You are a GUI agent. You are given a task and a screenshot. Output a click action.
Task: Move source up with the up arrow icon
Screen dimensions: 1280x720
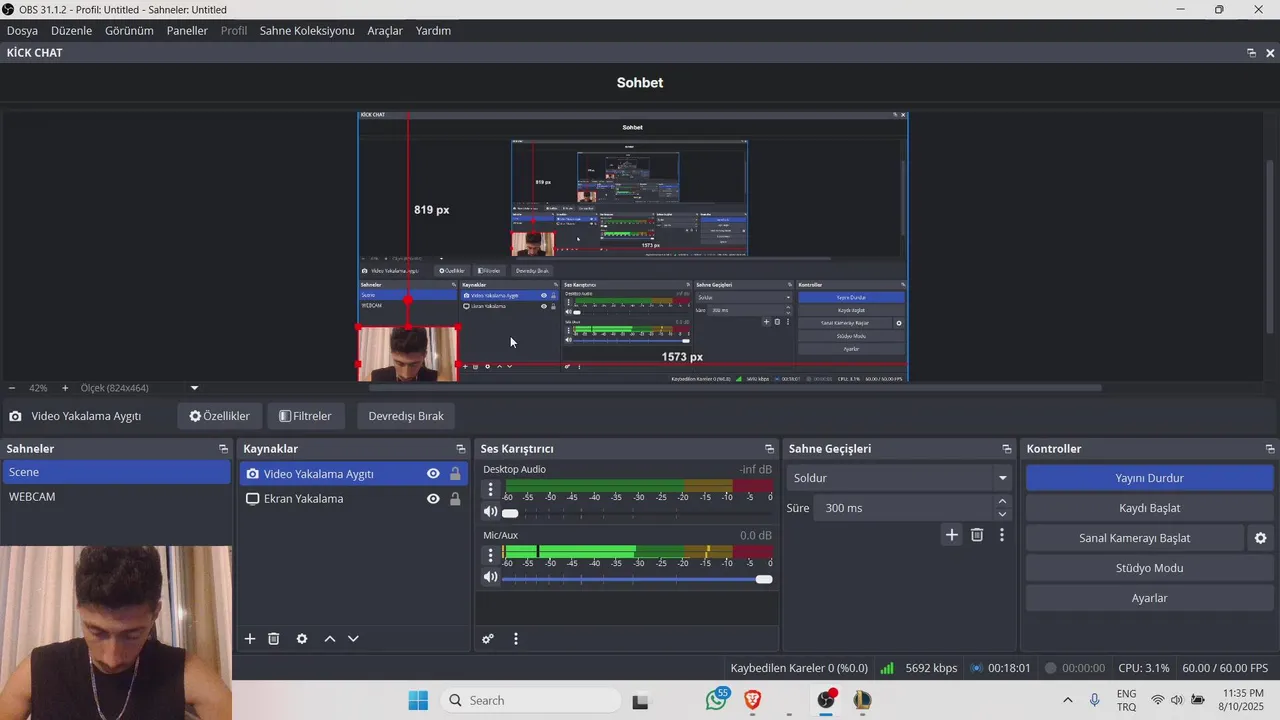coord(330,639)
